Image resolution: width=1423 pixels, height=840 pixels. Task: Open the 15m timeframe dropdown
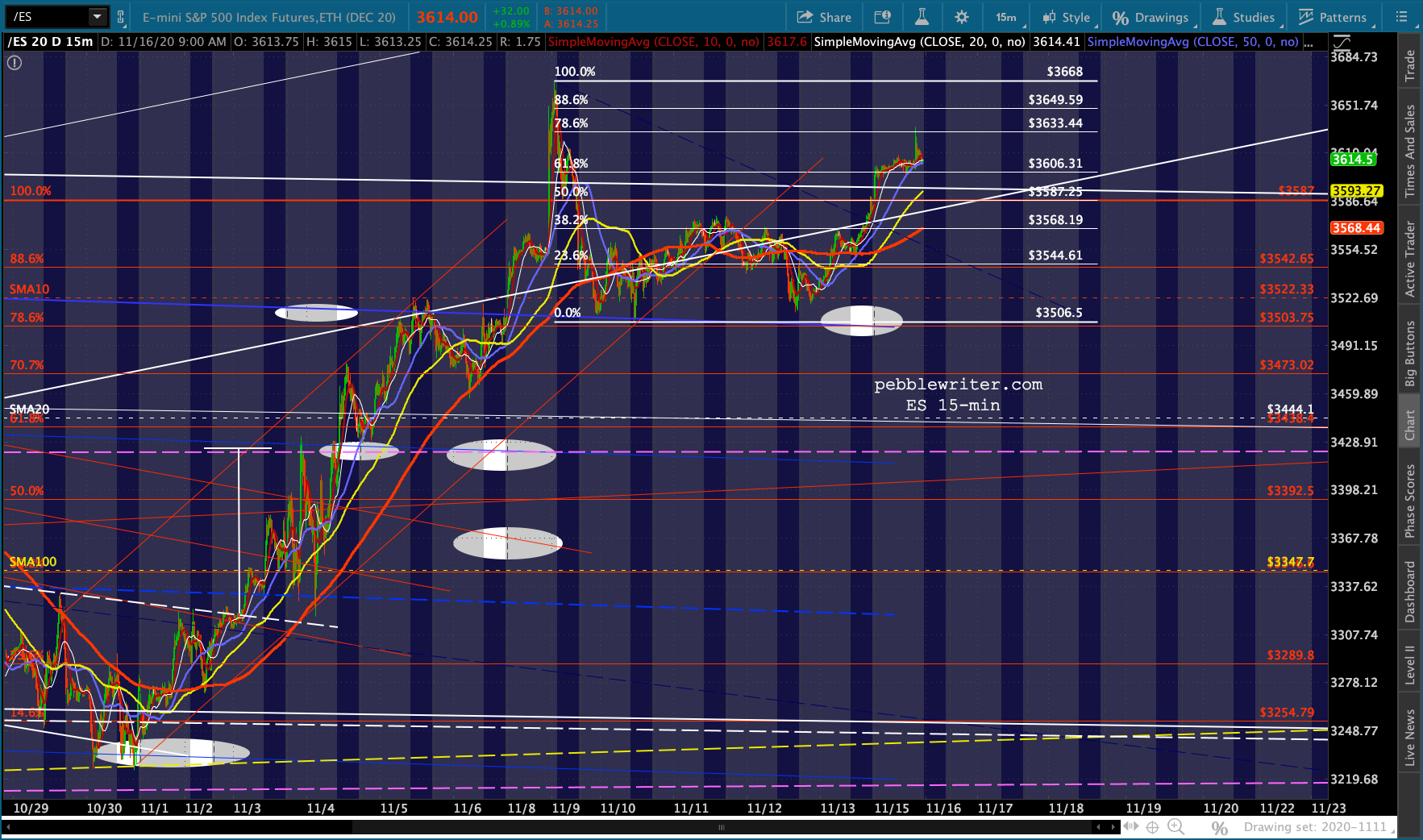pos(1008,17)
